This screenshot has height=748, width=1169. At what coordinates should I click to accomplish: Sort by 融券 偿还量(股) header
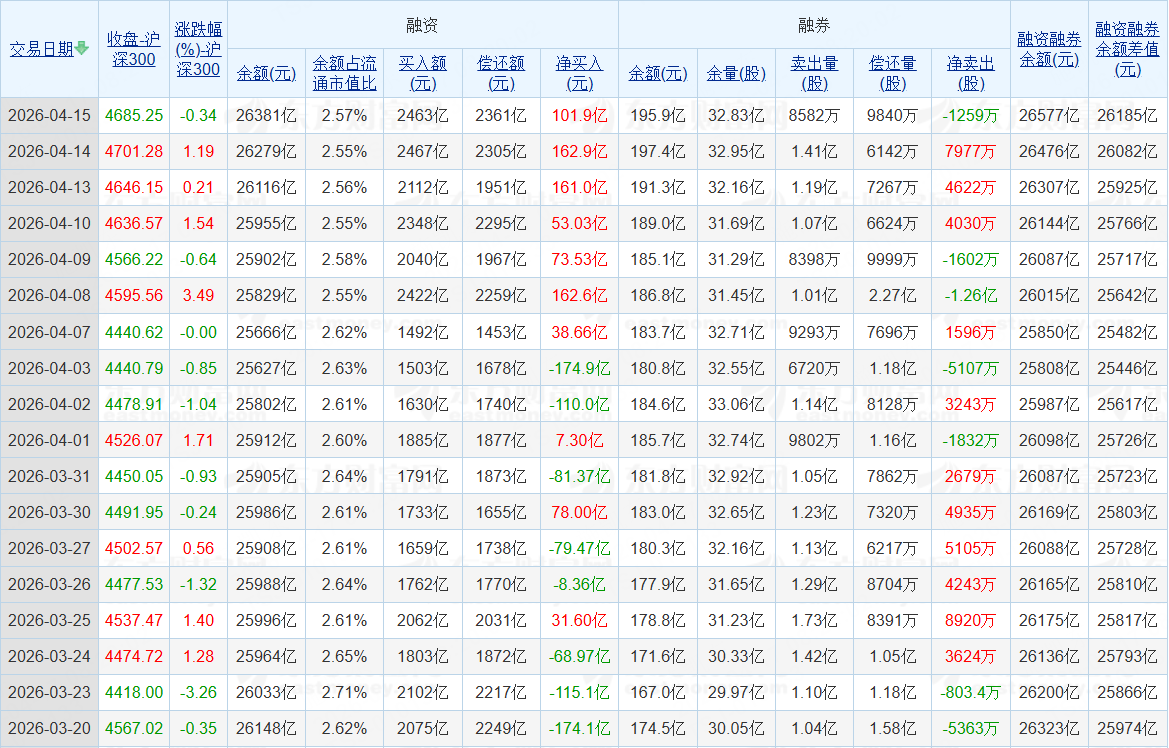[x=892, y=73]
